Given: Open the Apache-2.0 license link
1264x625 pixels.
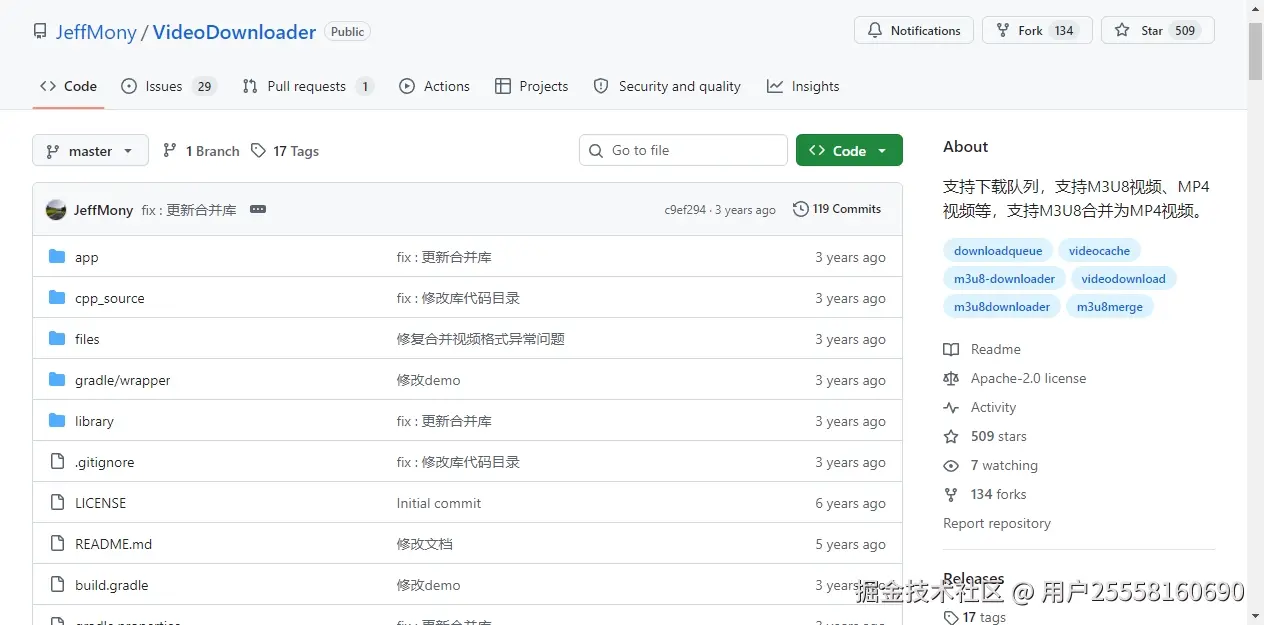Looking at the screenshot, I should (1015, 378).
